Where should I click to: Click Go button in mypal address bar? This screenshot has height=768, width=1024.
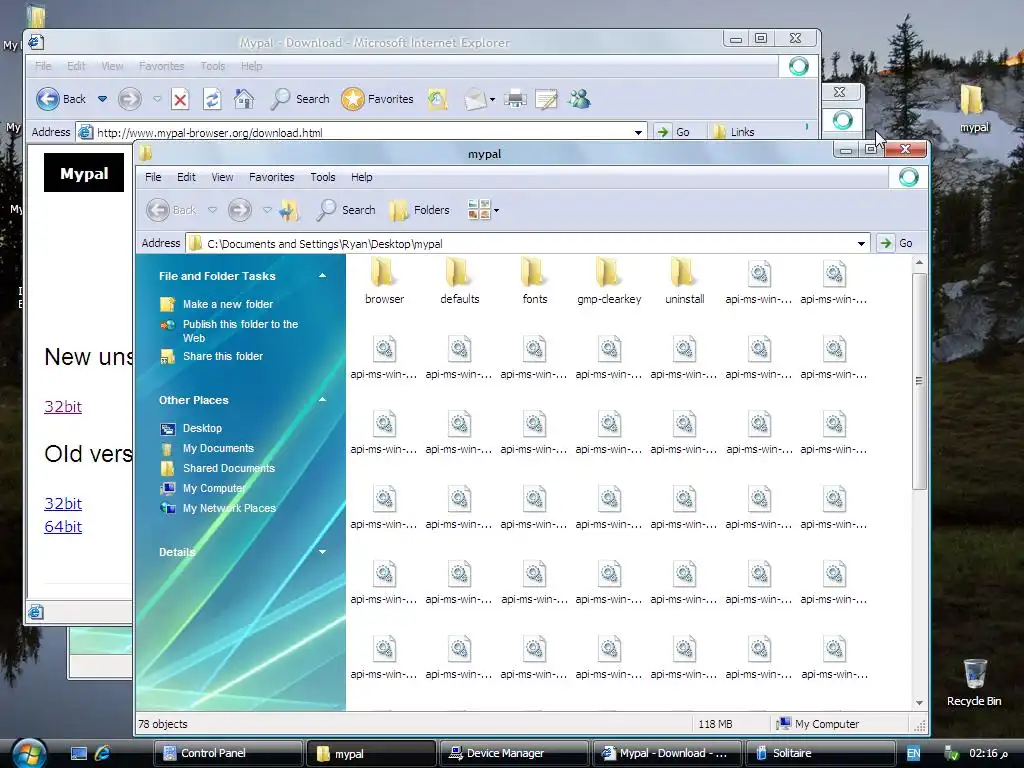[895, 244]
